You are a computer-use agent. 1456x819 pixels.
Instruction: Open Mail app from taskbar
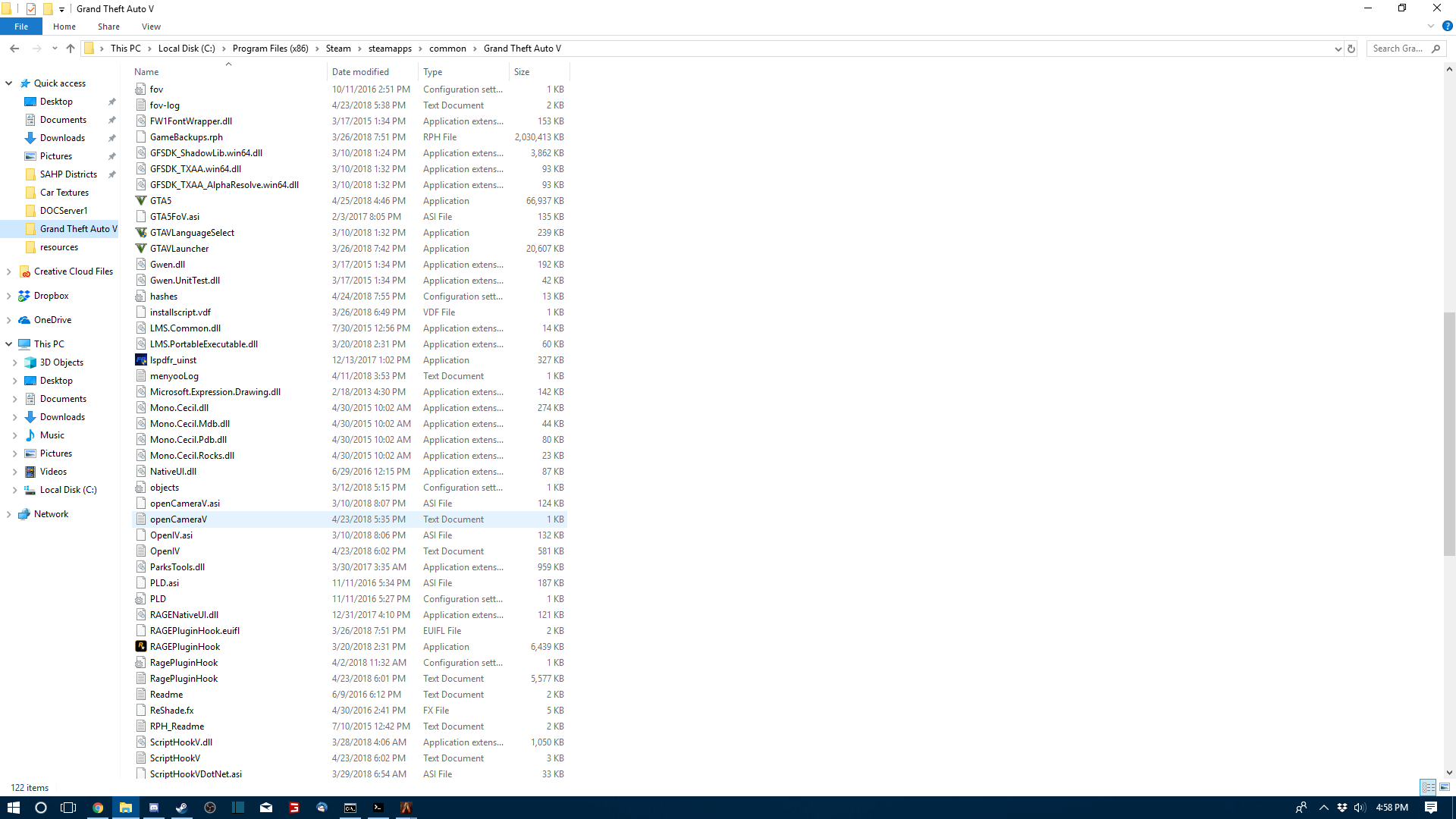[x=266, y=808]
